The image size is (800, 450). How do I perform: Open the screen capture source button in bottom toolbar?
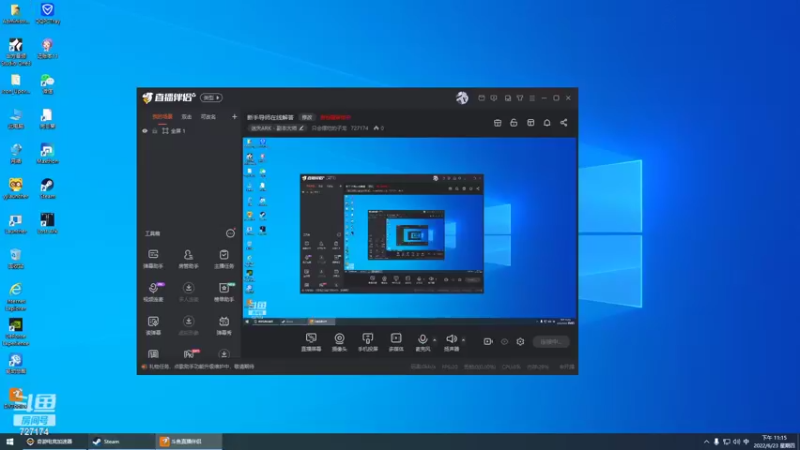311,342
